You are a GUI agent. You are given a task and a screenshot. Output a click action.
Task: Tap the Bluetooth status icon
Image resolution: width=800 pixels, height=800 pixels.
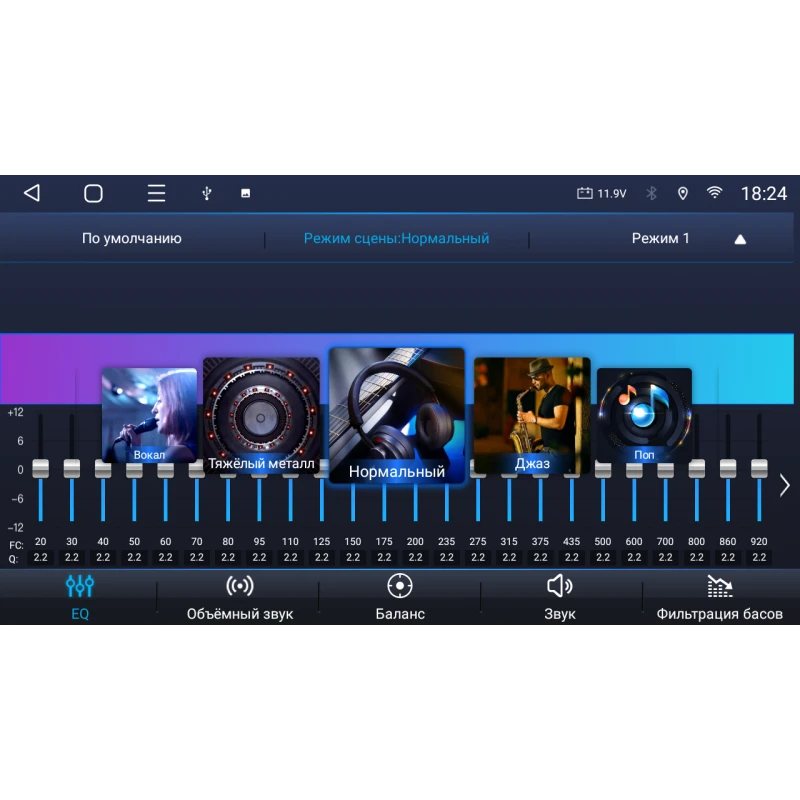click(652, 193)
